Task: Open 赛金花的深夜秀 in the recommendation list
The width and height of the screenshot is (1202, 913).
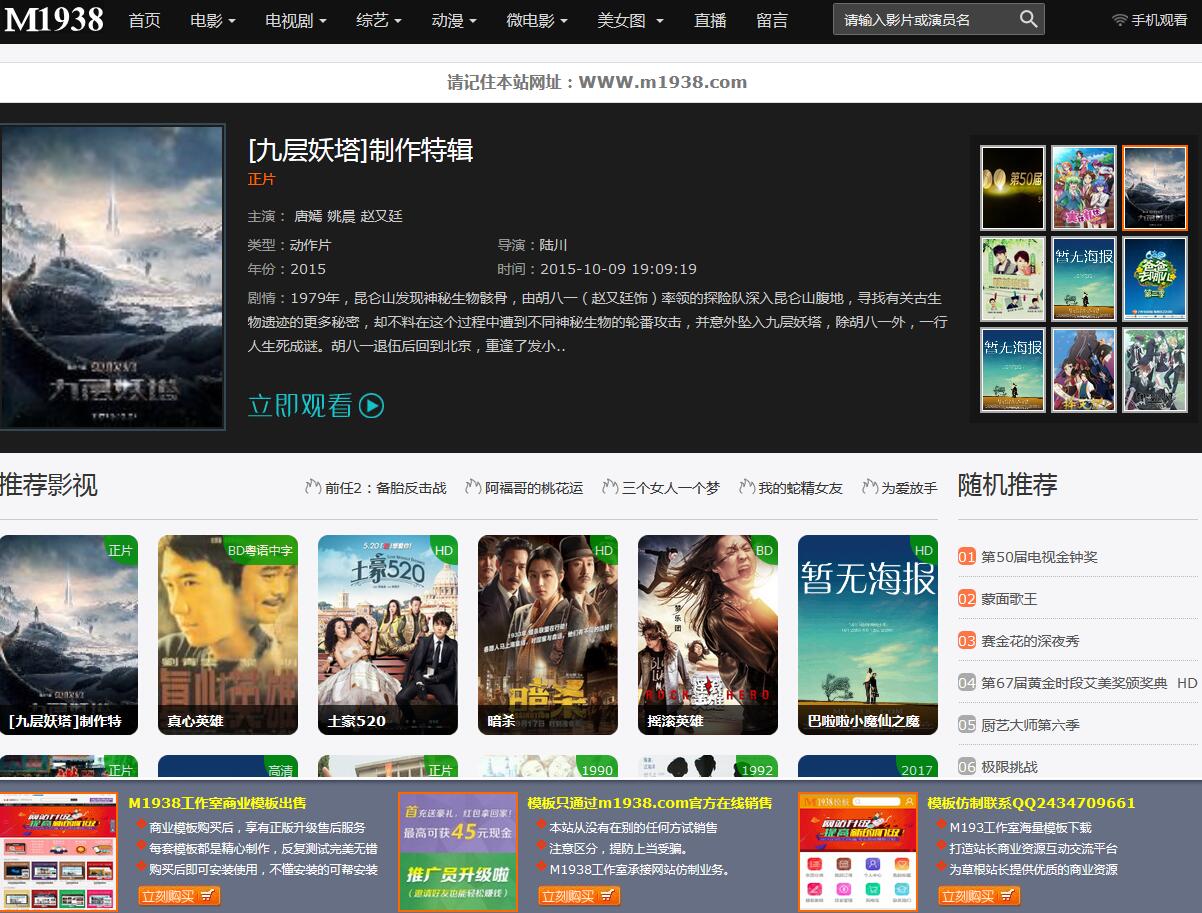Action: (1030, 641)
